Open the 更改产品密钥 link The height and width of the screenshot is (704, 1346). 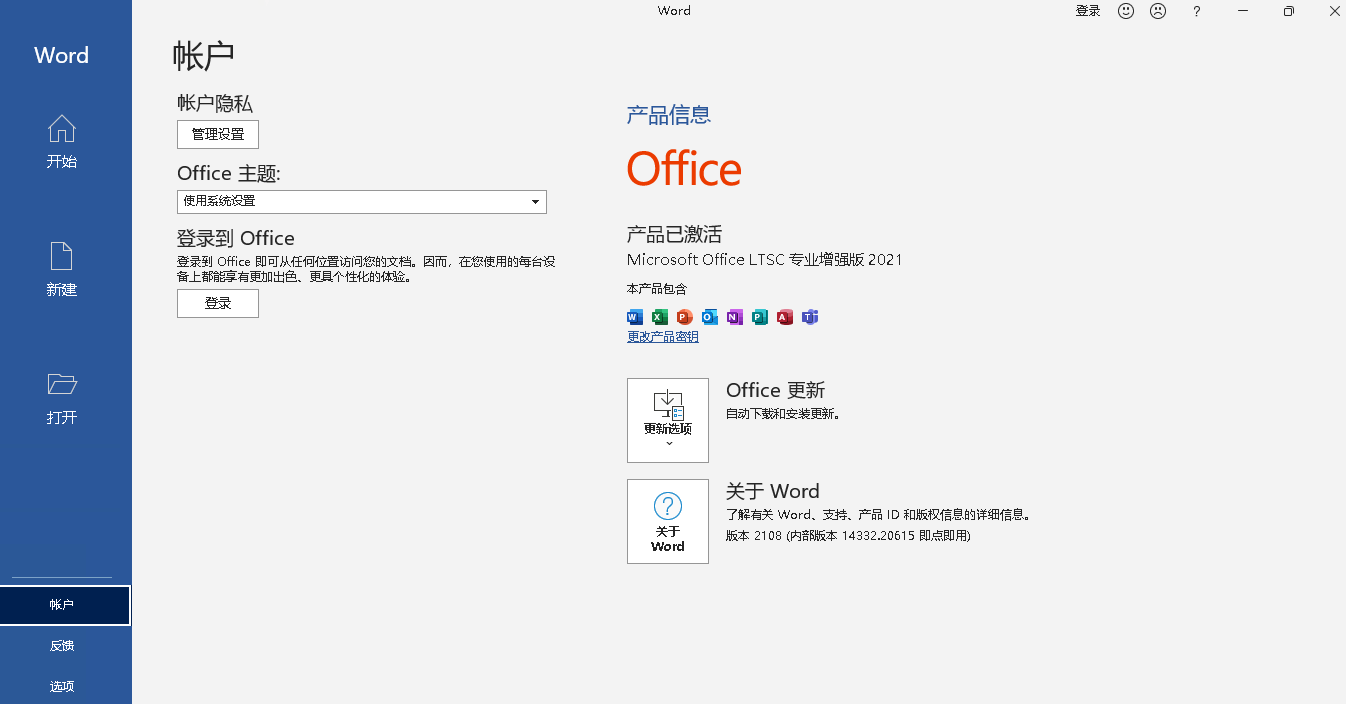663,337
